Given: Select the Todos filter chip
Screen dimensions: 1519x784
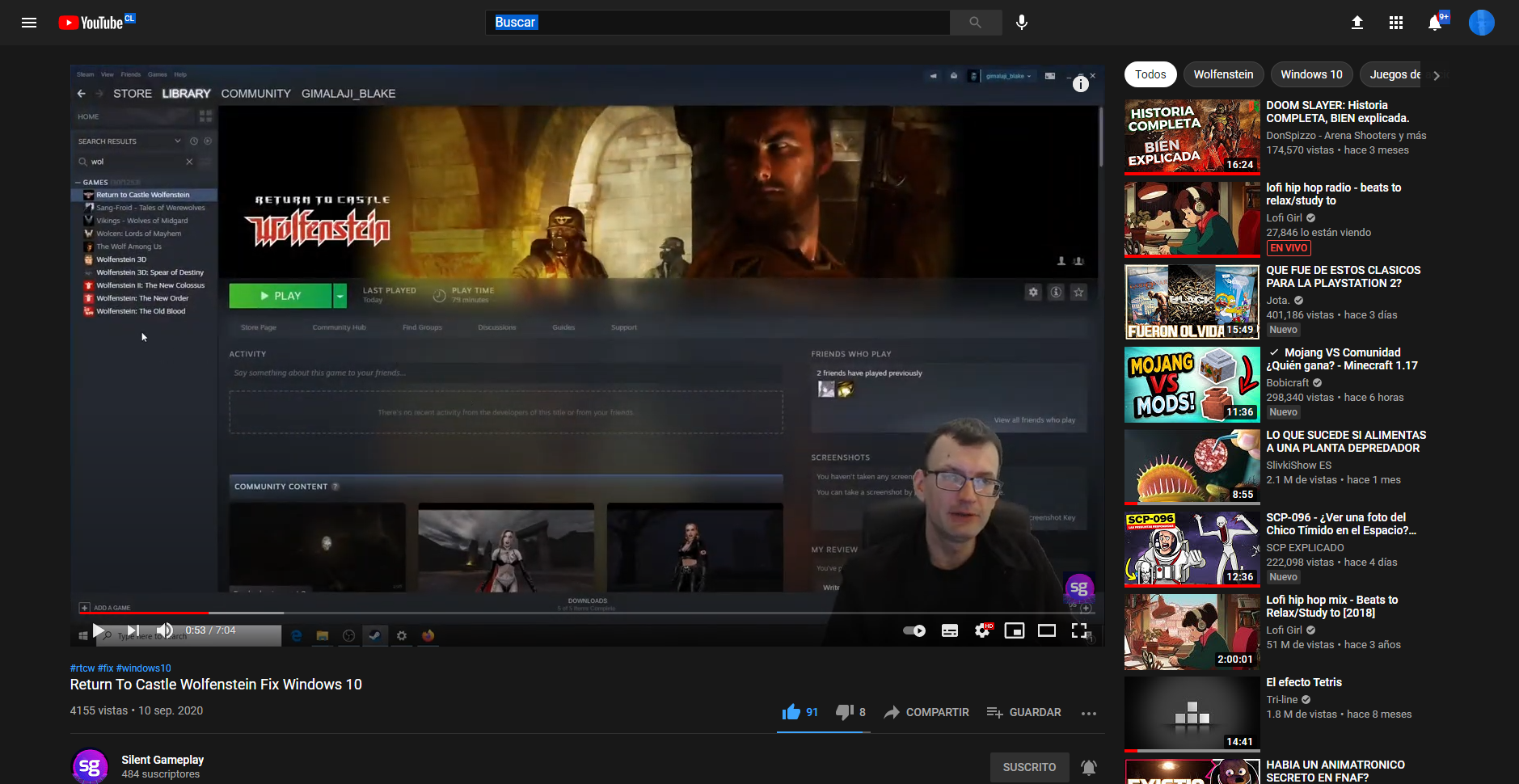Looking at the screenshot, I should tap(1150, 74).
